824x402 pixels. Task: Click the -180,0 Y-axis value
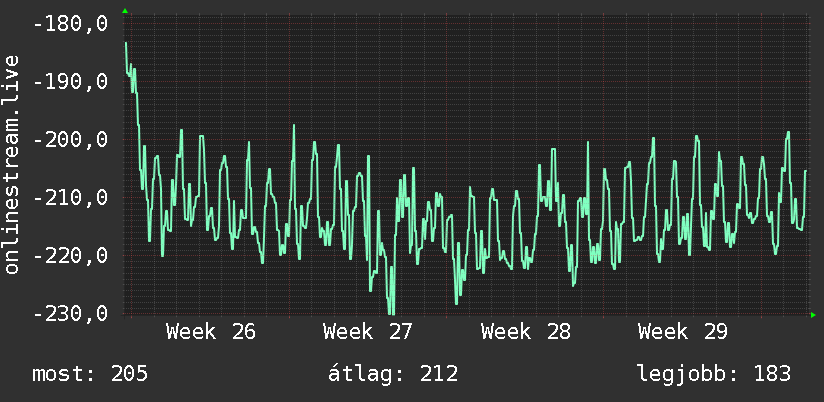tap(70, 24)
